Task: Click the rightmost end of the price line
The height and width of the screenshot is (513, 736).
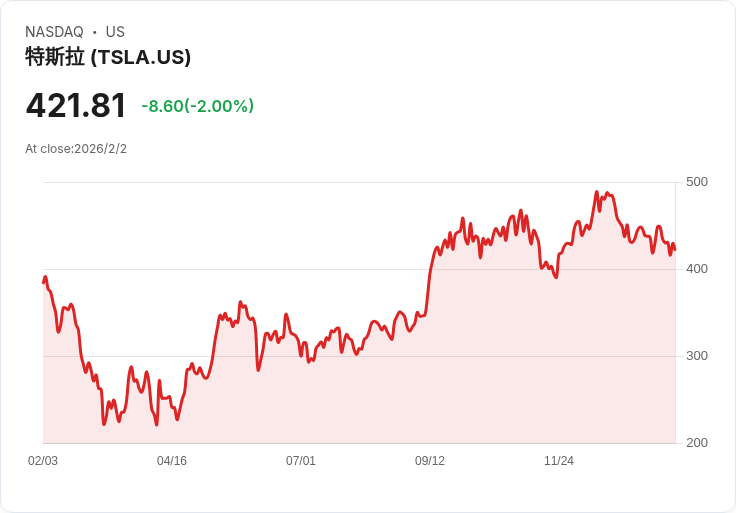Action: pos(675,249)
